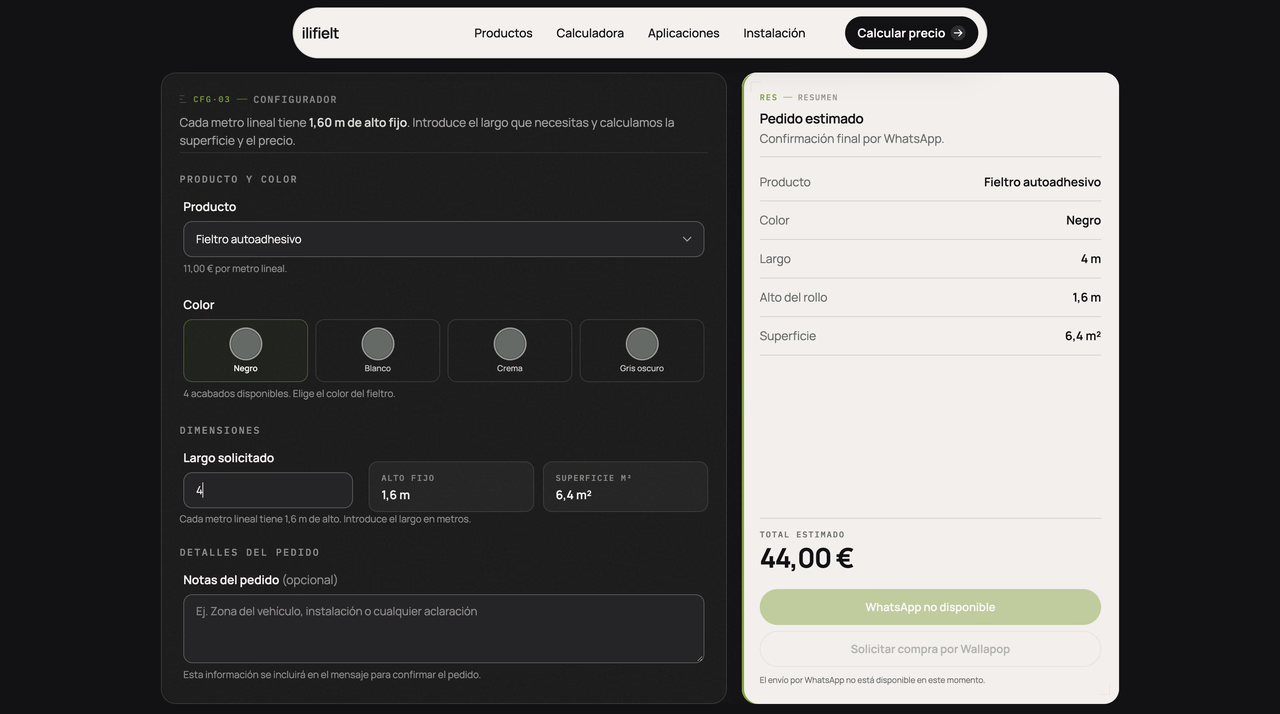Screen dimensions: 1280x714
Task: Click the textarea resize handle corner
Action: coord(698,657)
